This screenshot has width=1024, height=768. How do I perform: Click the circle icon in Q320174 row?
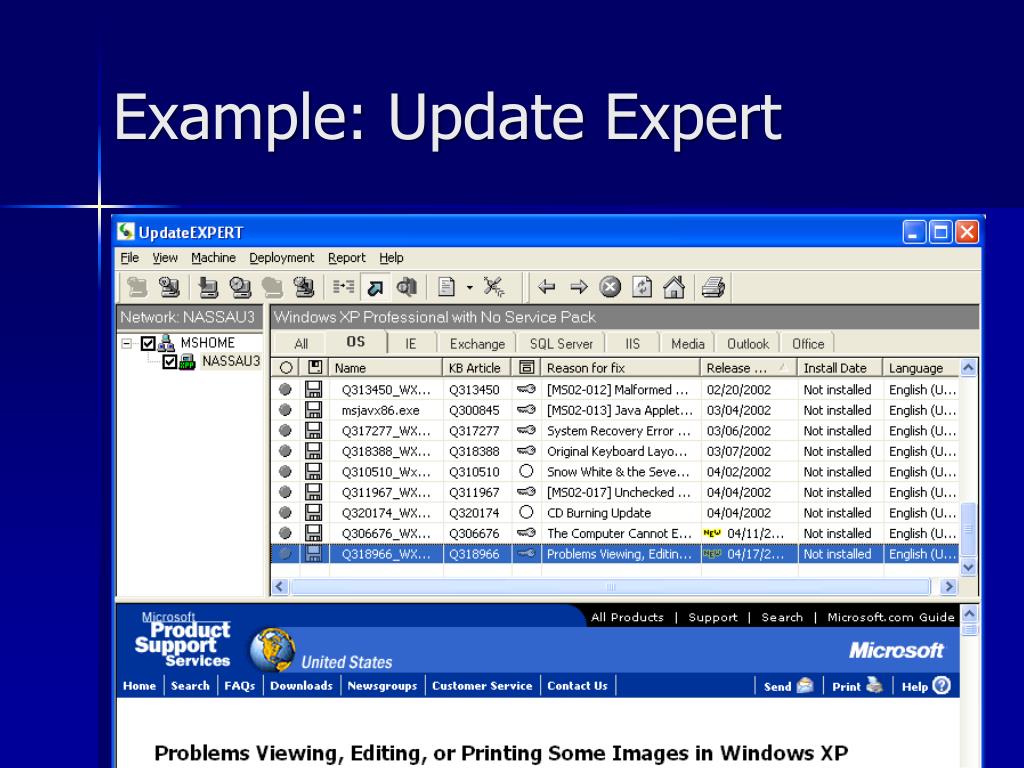526,512
